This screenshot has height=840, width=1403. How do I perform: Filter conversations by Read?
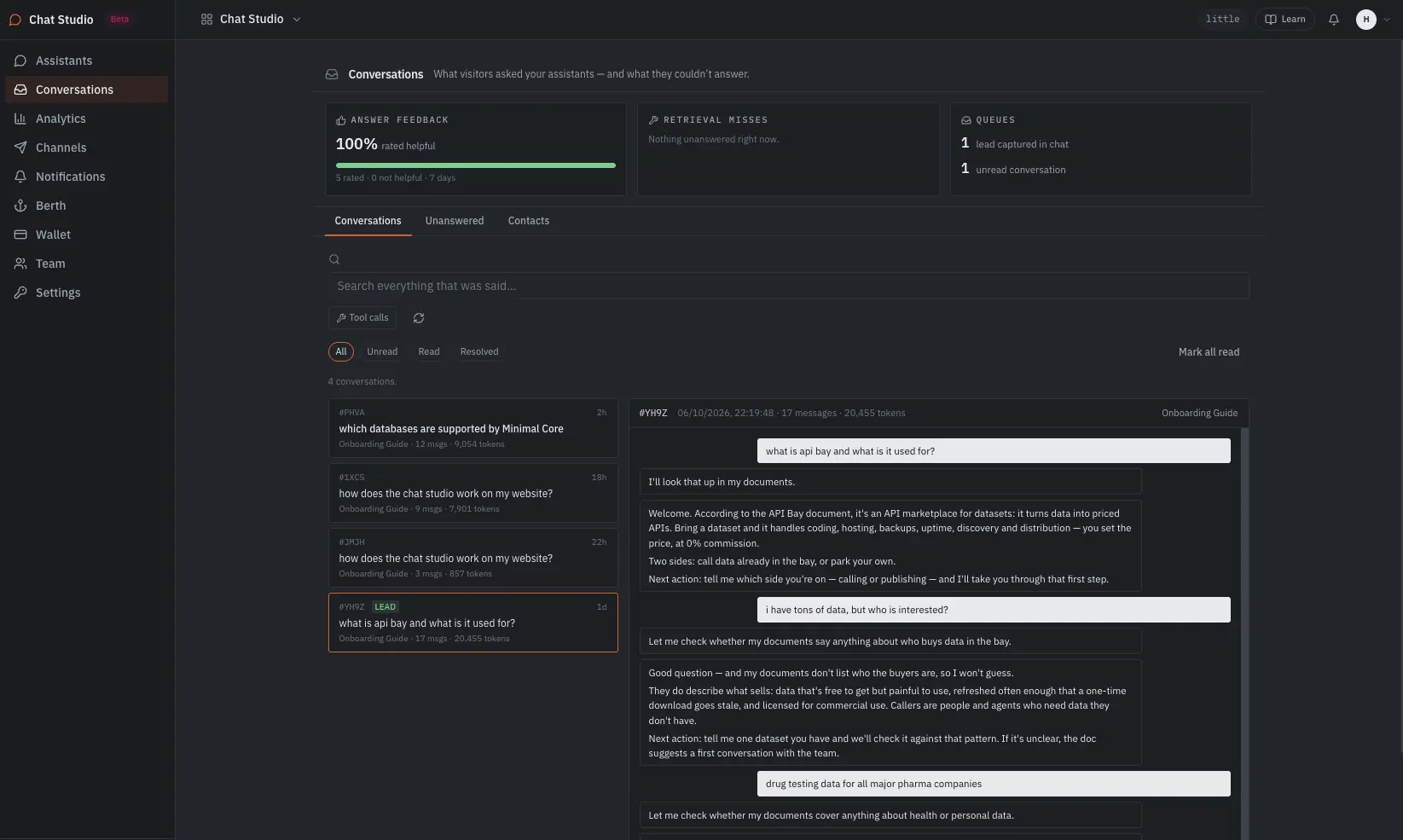(429, 351)
